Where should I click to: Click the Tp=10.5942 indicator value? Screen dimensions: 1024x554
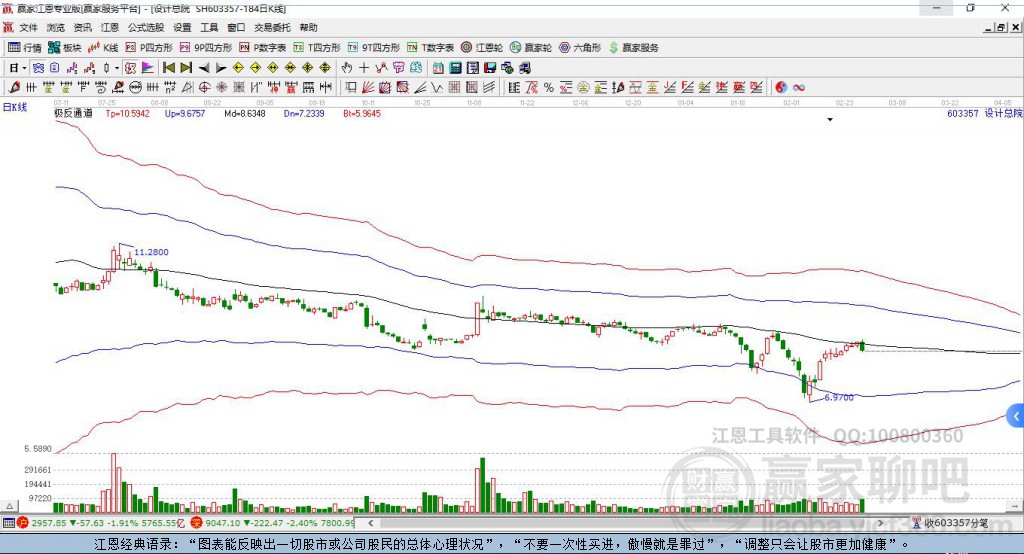coord(127,114)
